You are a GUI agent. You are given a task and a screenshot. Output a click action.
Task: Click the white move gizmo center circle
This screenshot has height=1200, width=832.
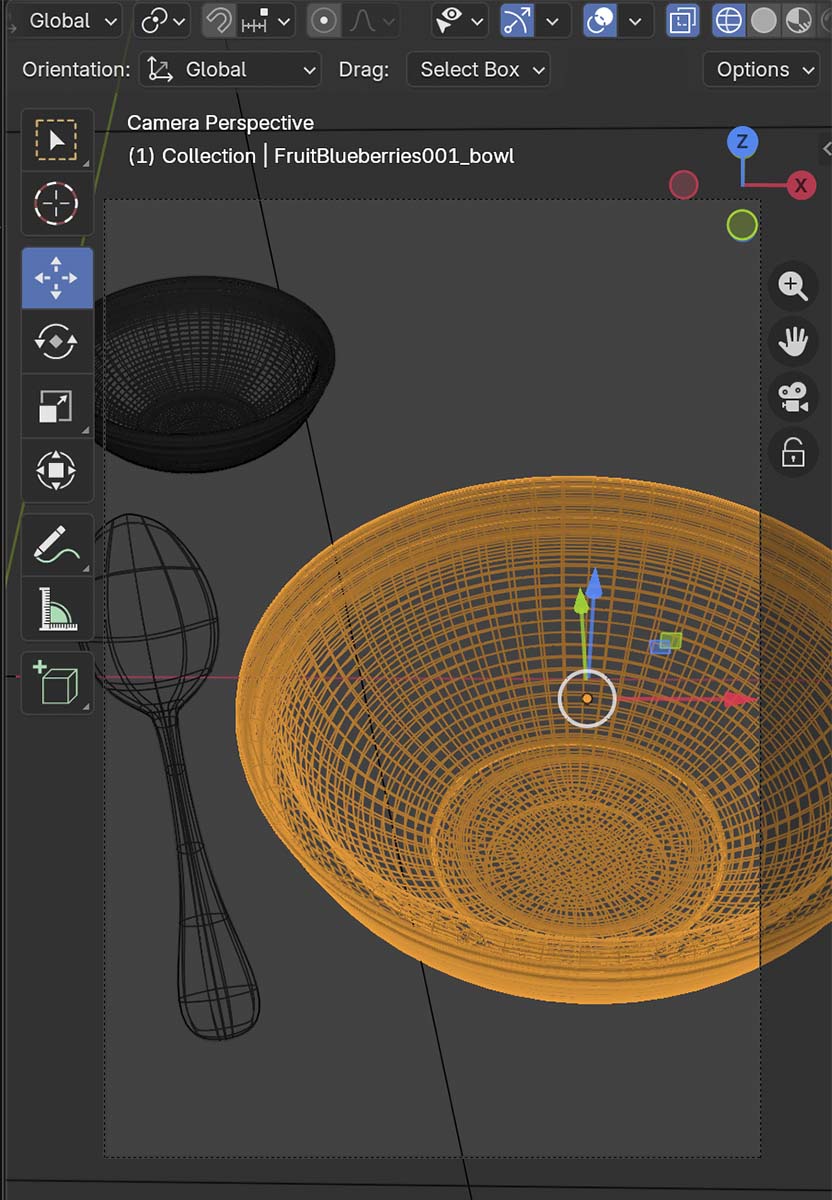pyautogui.click(x=587, y=698)
